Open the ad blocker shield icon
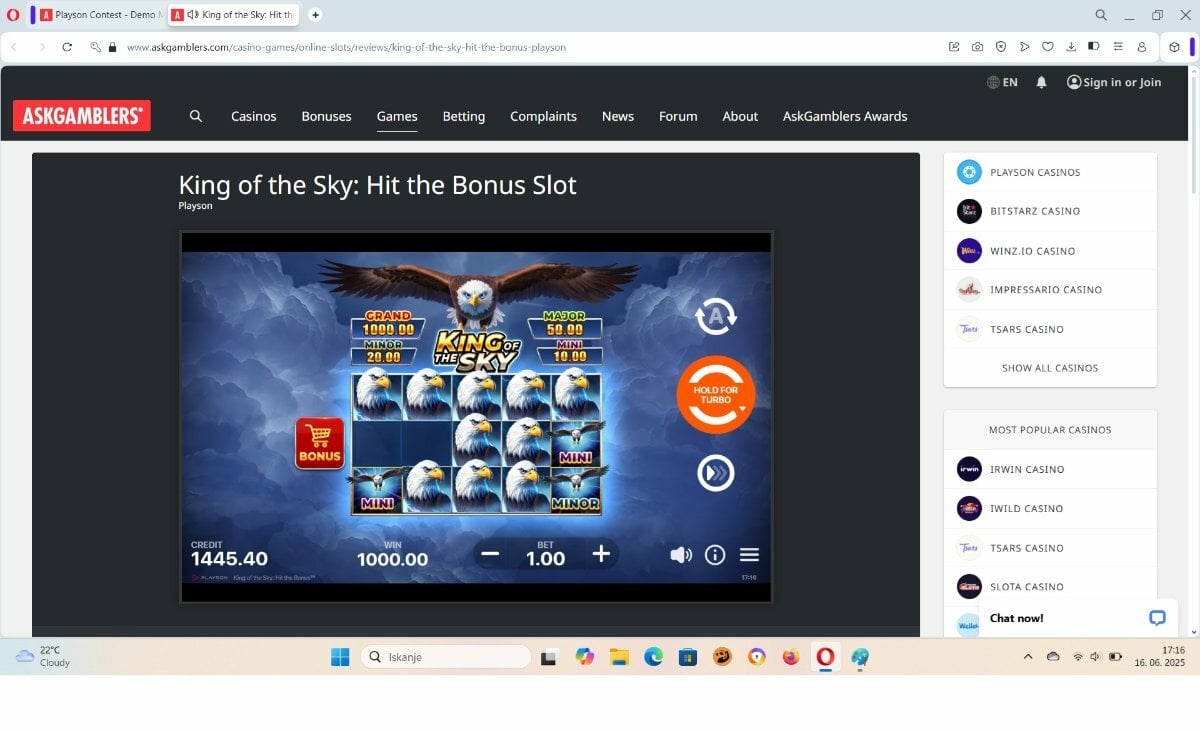Screen dimensions: 1200x731 click(x=1001, y=47)
